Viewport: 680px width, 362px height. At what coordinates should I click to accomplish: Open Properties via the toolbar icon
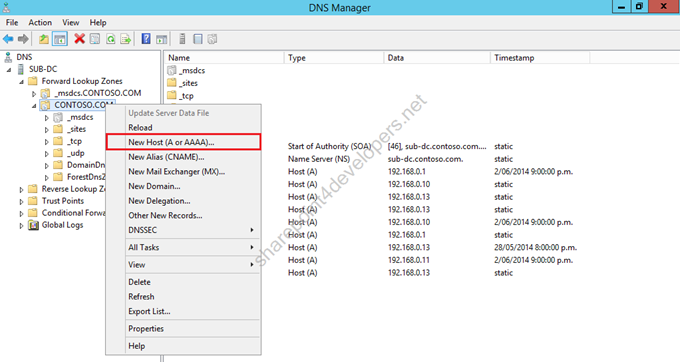[95, 39]
